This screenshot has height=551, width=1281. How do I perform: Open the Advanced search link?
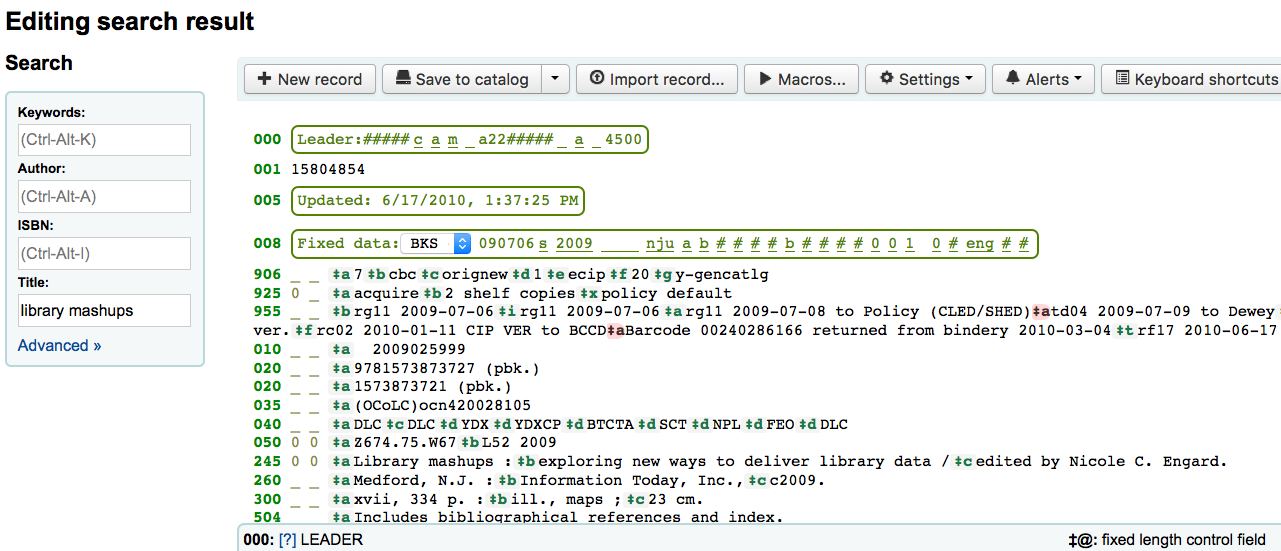tap(59, 345)
